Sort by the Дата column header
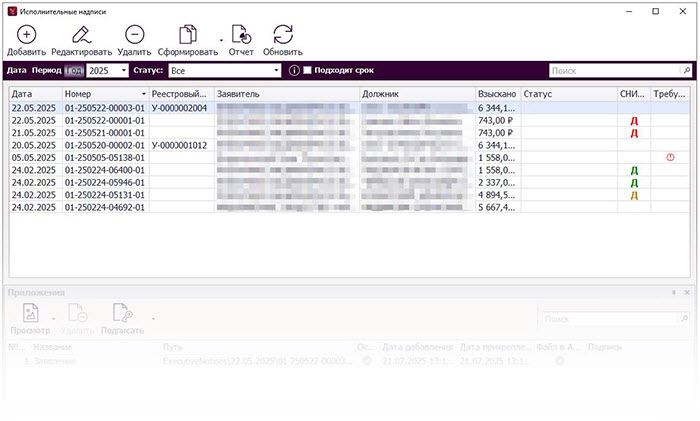Image resolution: width=700 pixels, height=421 pixels. (34, 94)
